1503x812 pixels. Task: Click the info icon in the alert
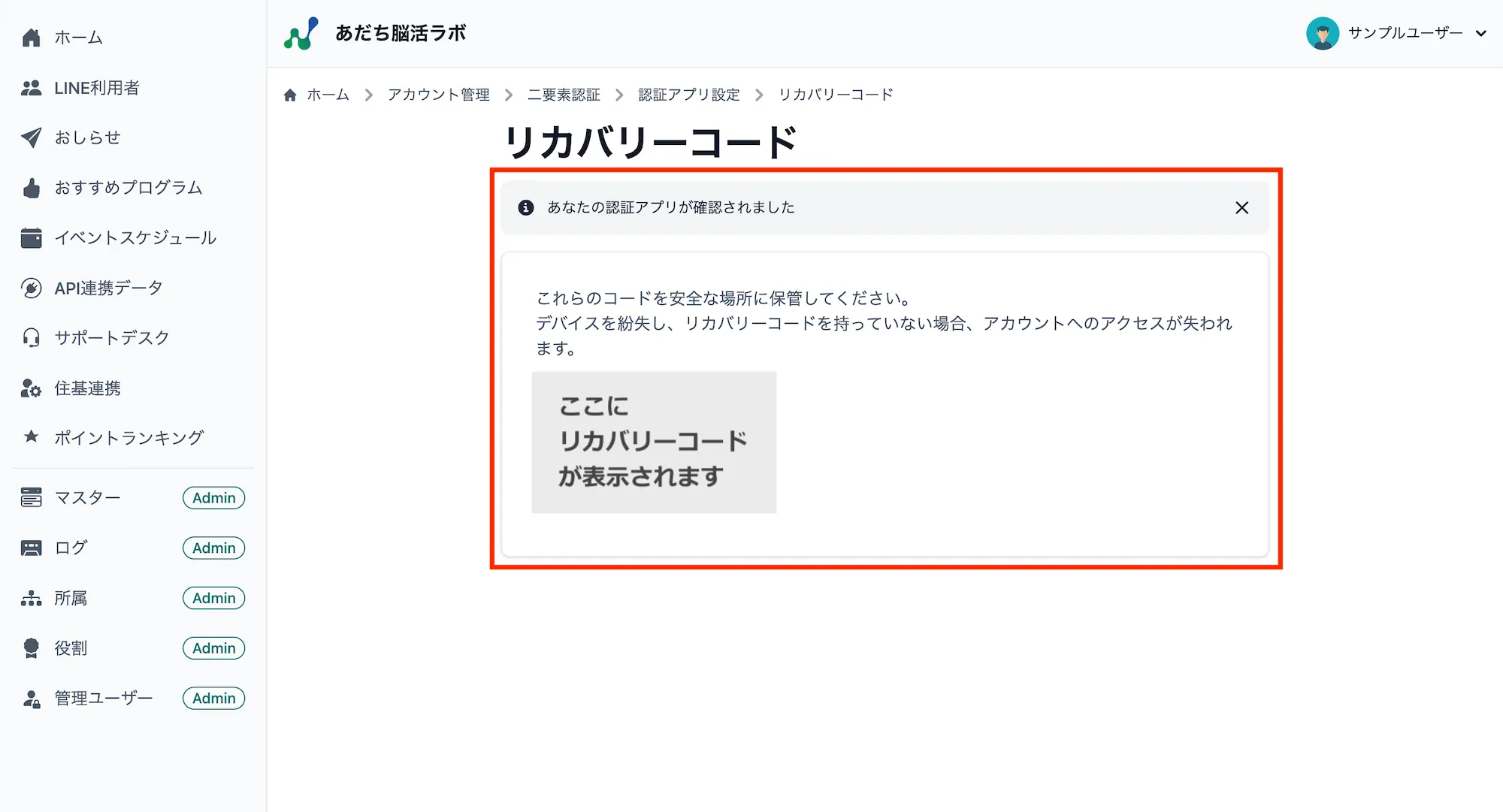(x=525, y=207)
